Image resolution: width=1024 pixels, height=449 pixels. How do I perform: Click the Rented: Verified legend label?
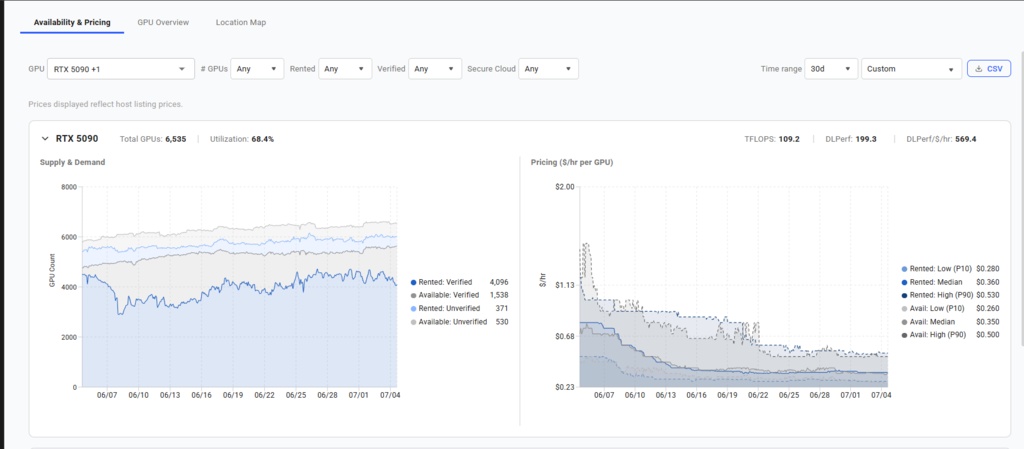coord(445,283)
